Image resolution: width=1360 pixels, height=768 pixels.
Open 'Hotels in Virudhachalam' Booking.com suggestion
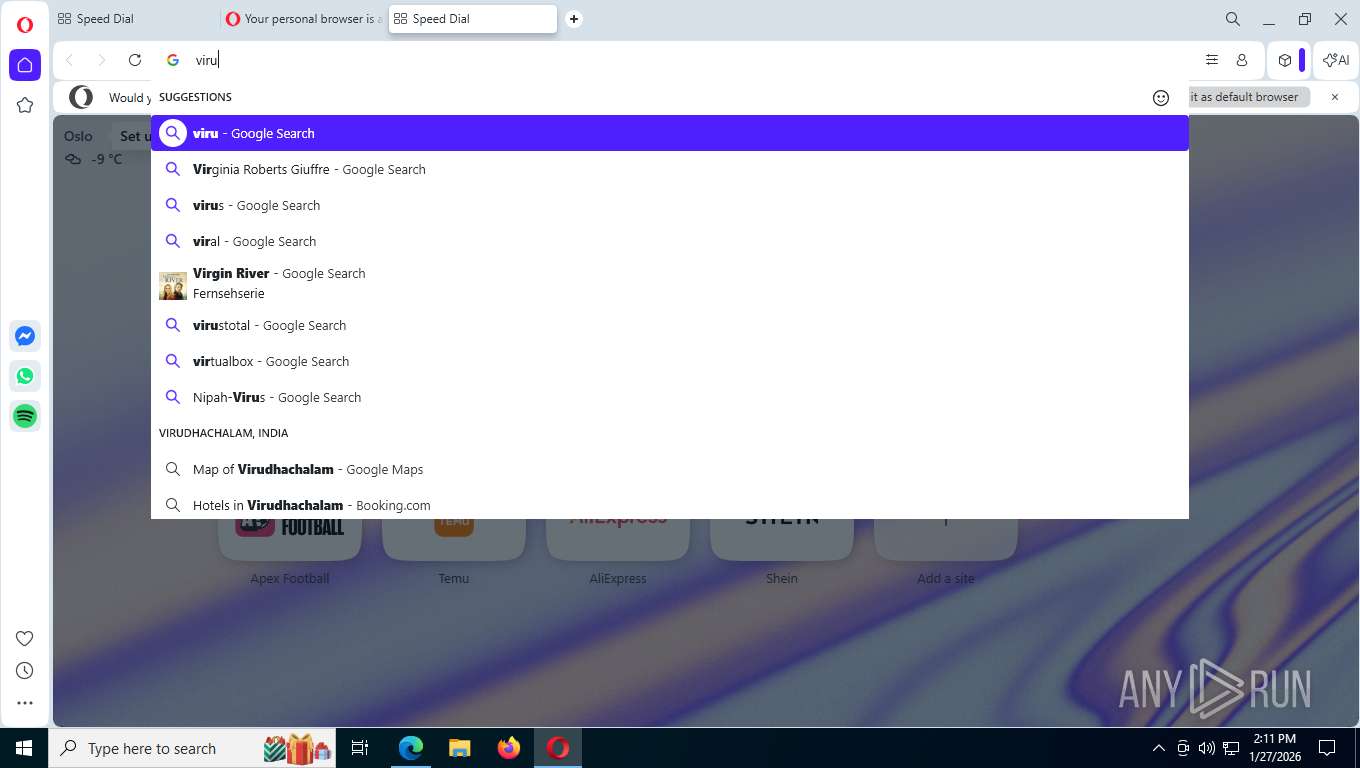[670, 505]
